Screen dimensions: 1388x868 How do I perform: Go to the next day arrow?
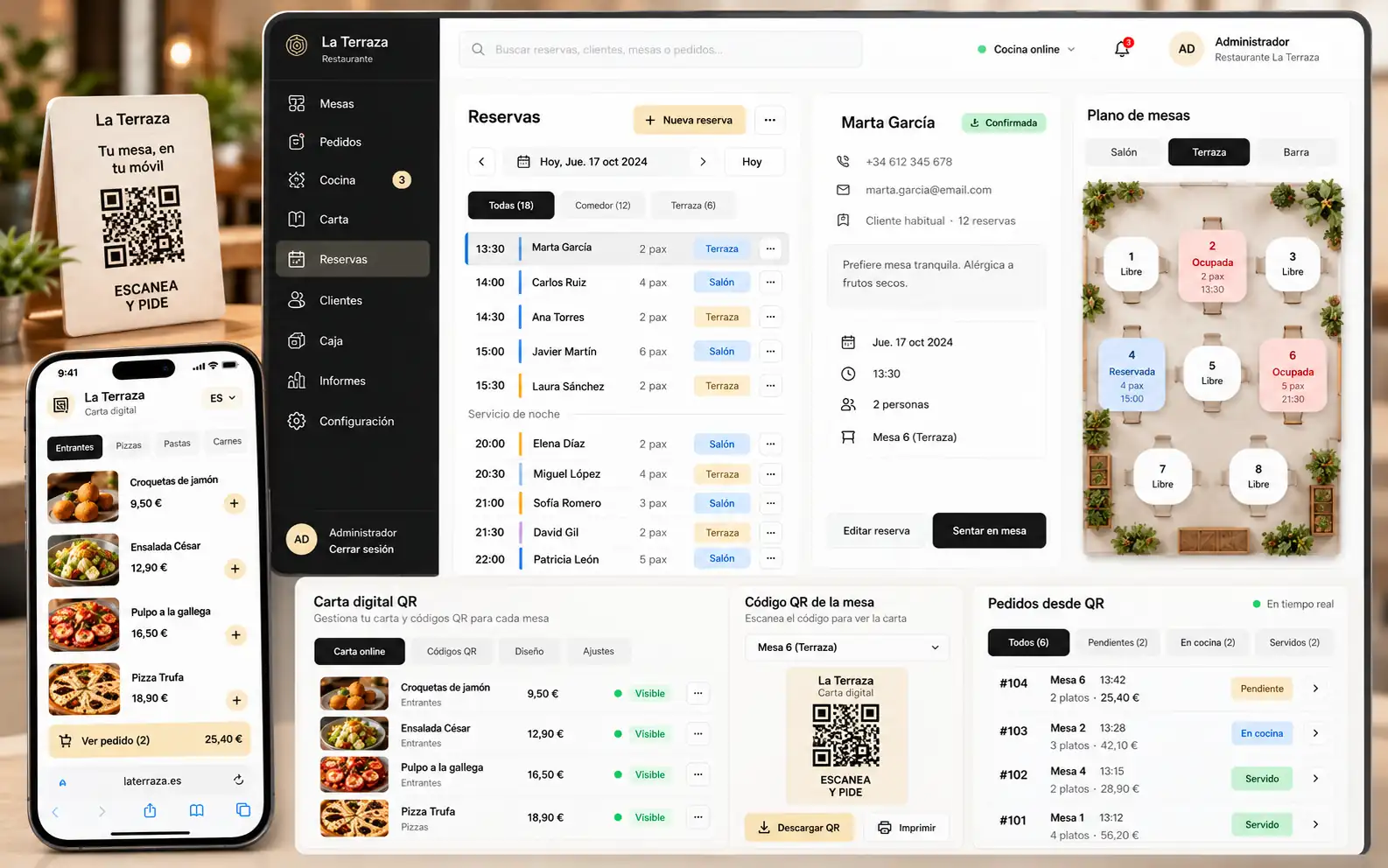(703, 162)
